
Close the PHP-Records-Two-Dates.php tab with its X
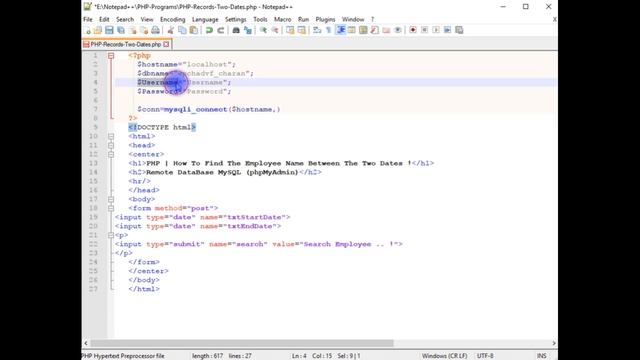(x=166, y=44)
